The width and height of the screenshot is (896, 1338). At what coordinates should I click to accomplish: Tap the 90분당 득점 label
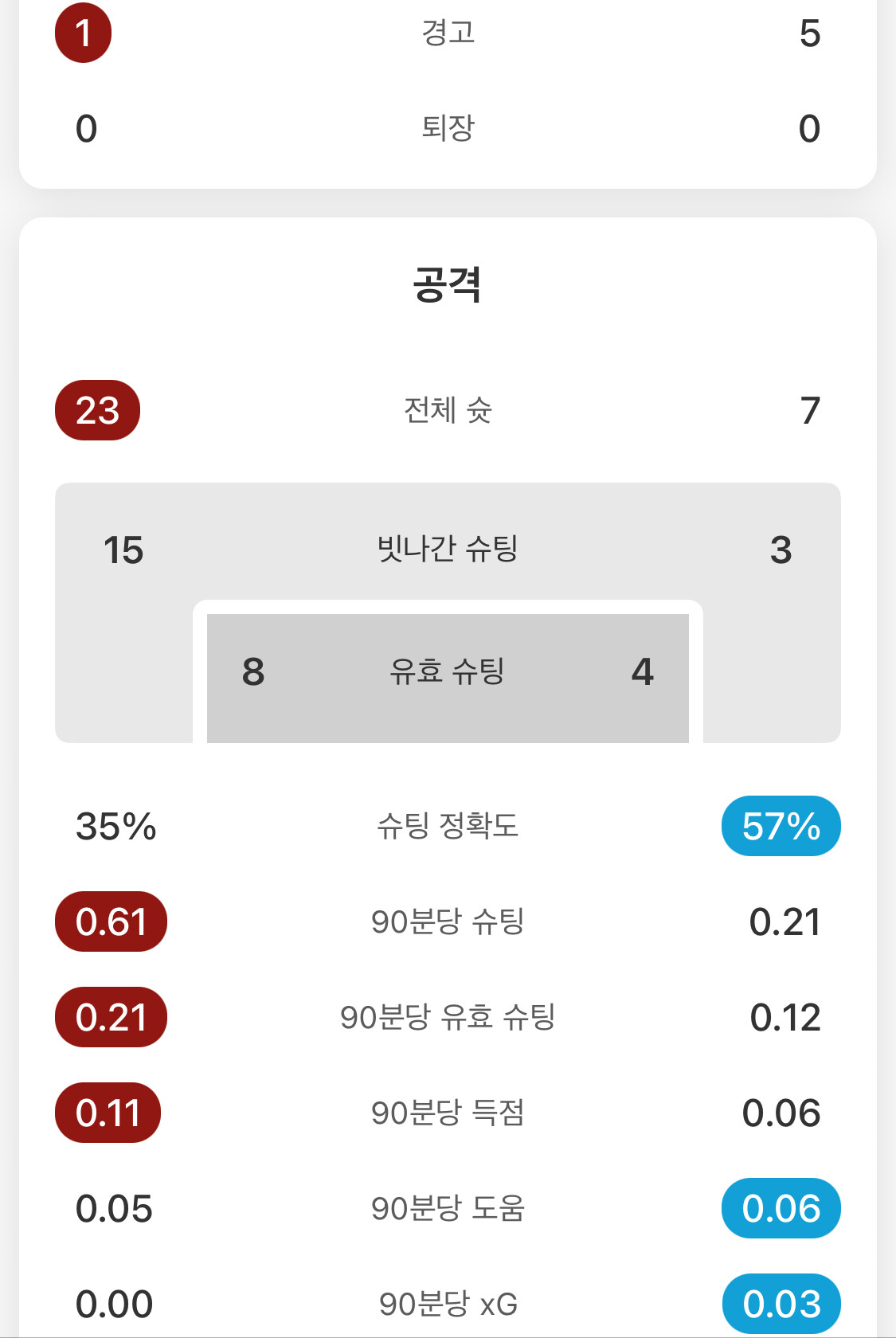[448, 1113]
